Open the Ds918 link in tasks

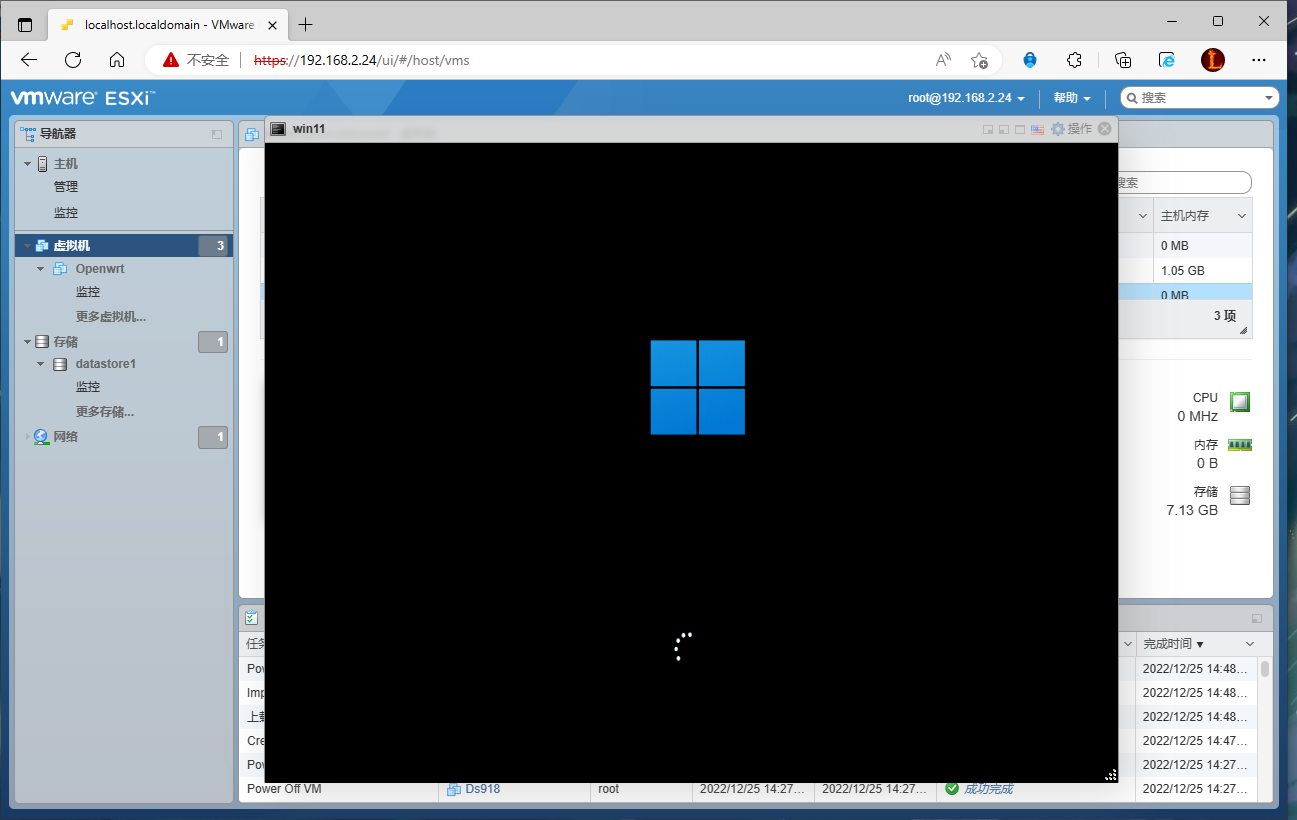(482, 789)
